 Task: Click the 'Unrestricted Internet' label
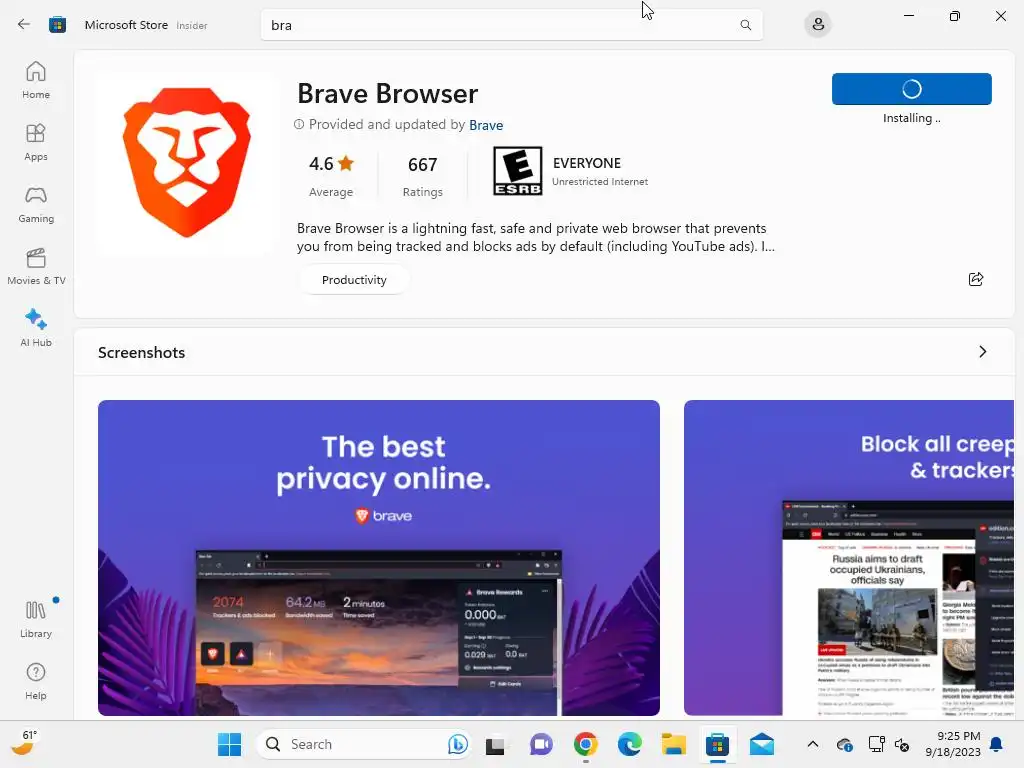click(600, 182)
